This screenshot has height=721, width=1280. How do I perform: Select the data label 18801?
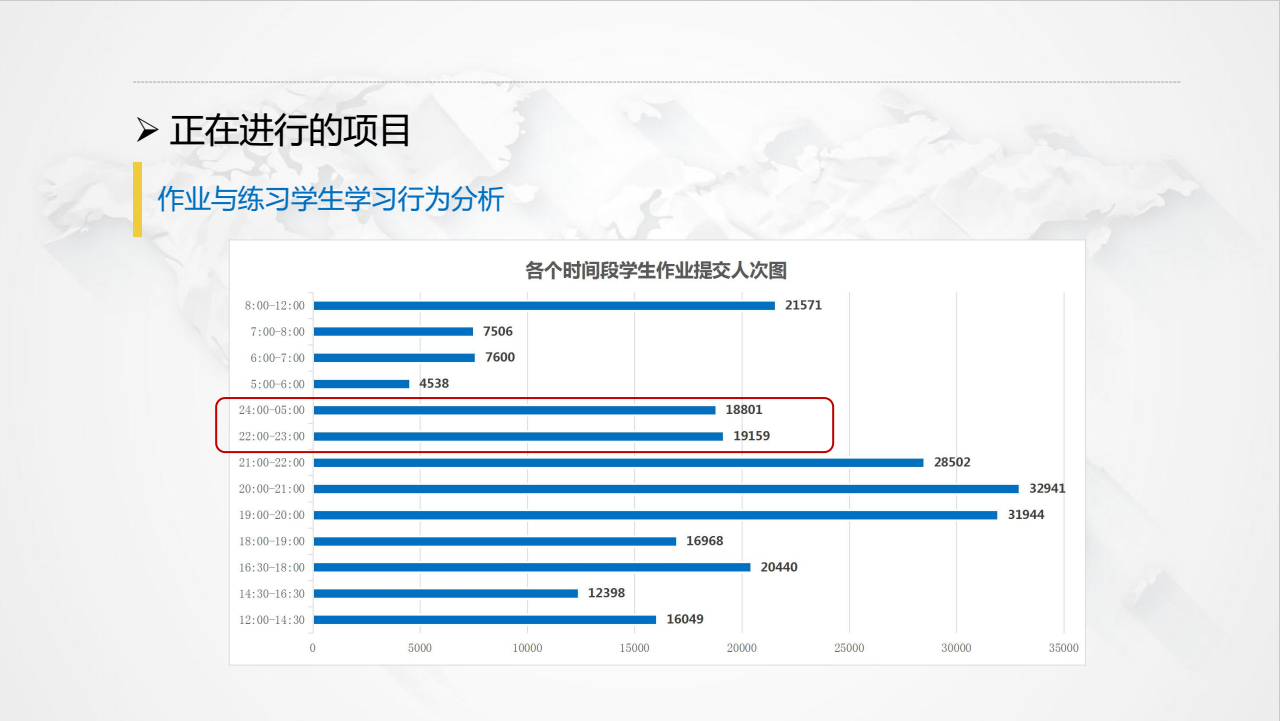pyautogui.click(x=744, y=410)
